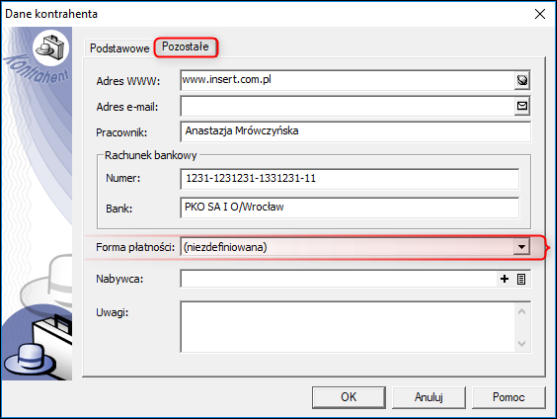Open help with Pomoc button
Image resolution: width=557 pixels, height=419 pixels.
tap(508, 397)
